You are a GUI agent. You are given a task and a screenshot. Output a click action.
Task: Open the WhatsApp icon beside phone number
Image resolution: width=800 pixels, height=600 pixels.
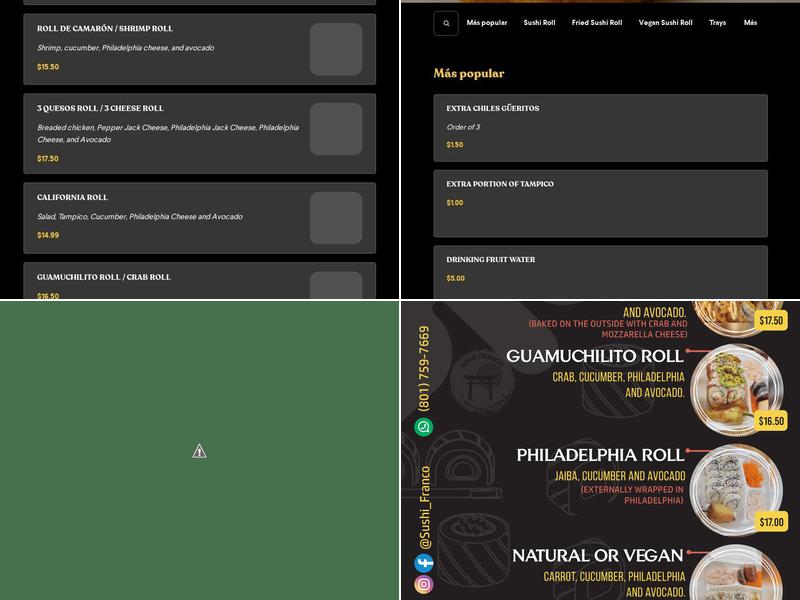click(423, 427)
